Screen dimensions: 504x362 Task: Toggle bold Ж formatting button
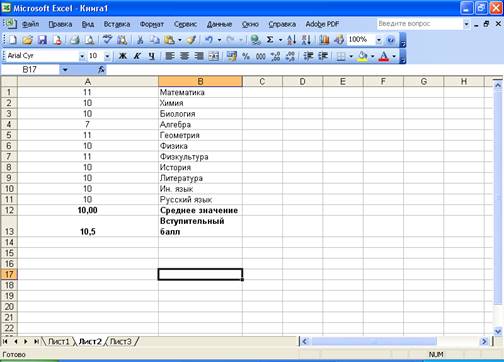(123, 56)
